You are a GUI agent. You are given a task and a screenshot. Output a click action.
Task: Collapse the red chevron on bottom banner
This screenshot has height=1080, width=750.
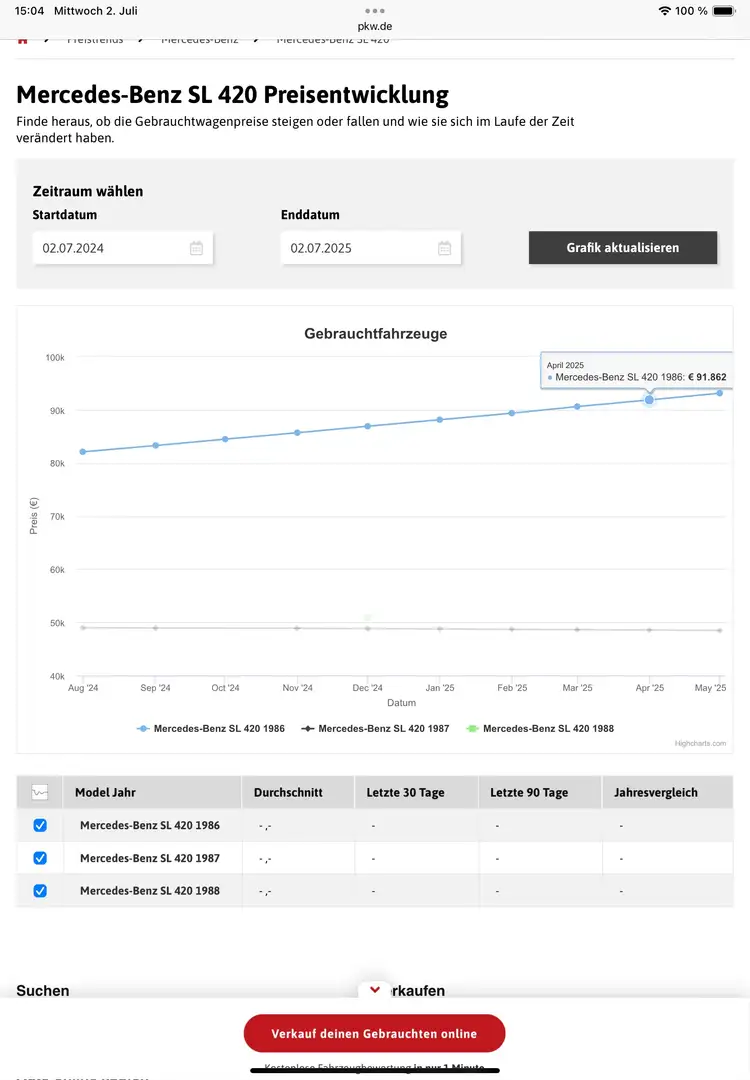[374, 990]
